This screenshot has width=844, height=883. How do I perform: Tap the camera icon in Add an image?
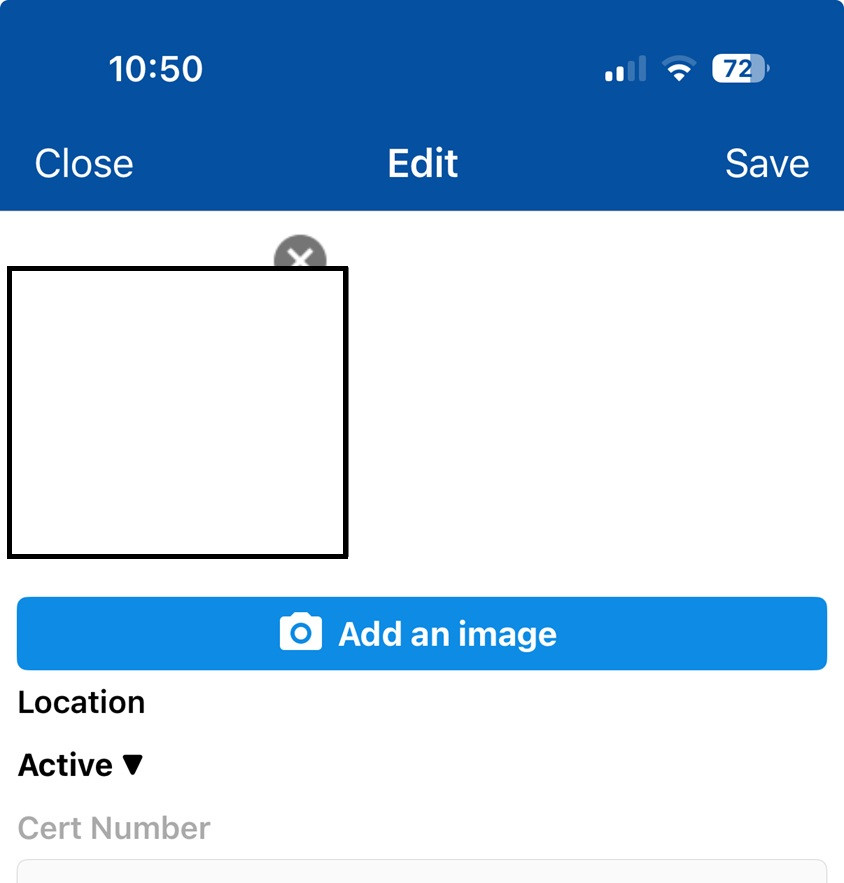click(301, 632)
